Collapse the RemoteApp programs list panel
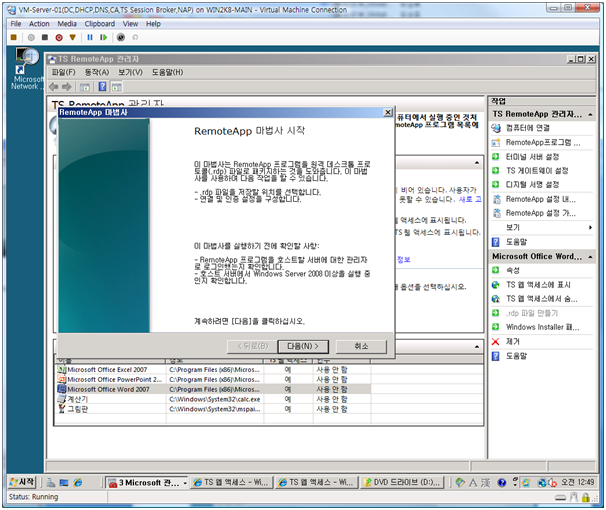The width and height of the screenshot is (606, 510). (477, 347)
